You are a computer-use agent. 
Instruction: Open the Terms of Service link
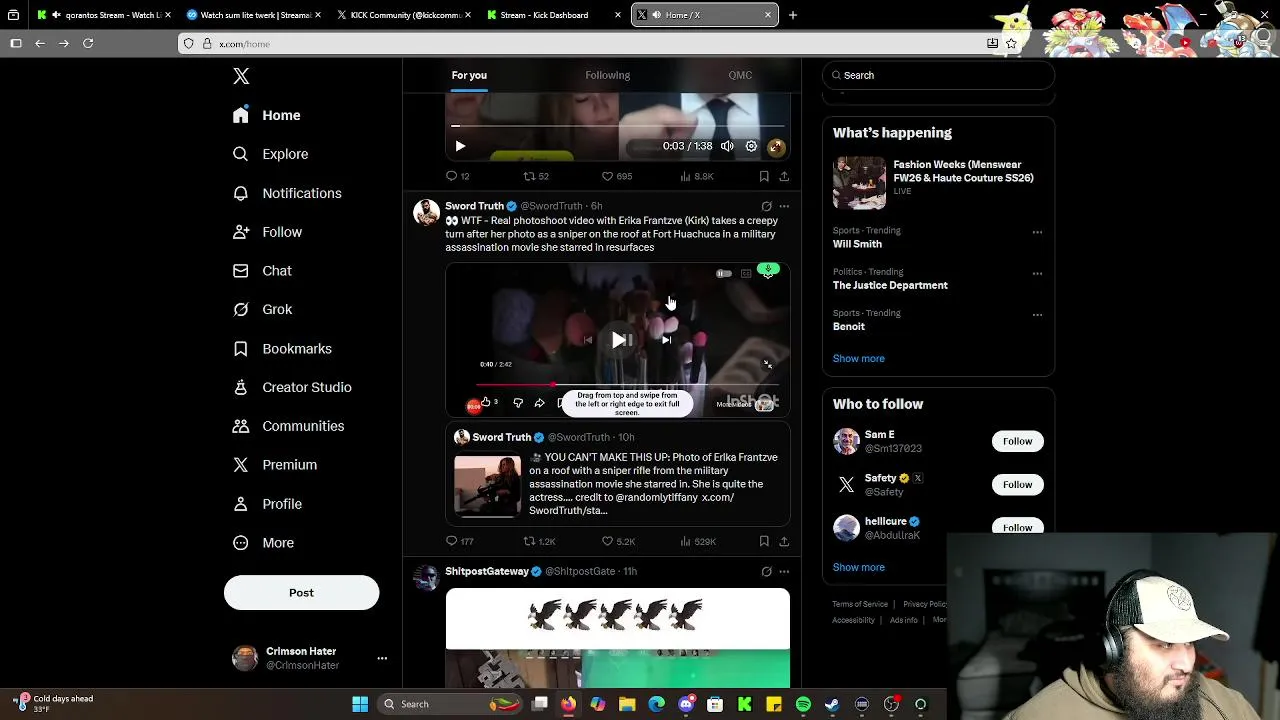point(860,604)
